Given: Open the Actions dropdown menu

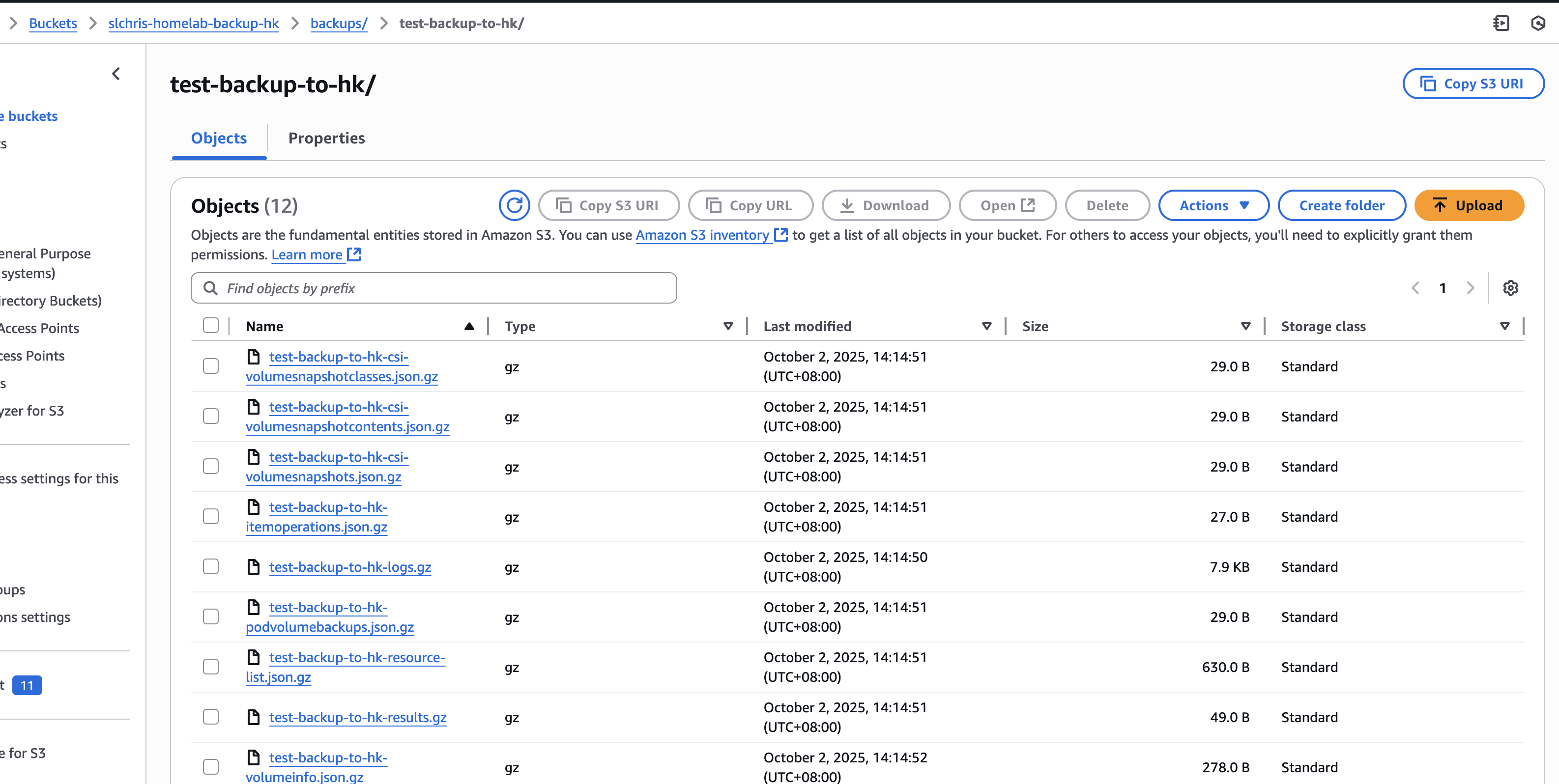Looking at the screenshot, I should pos(1213,206).
